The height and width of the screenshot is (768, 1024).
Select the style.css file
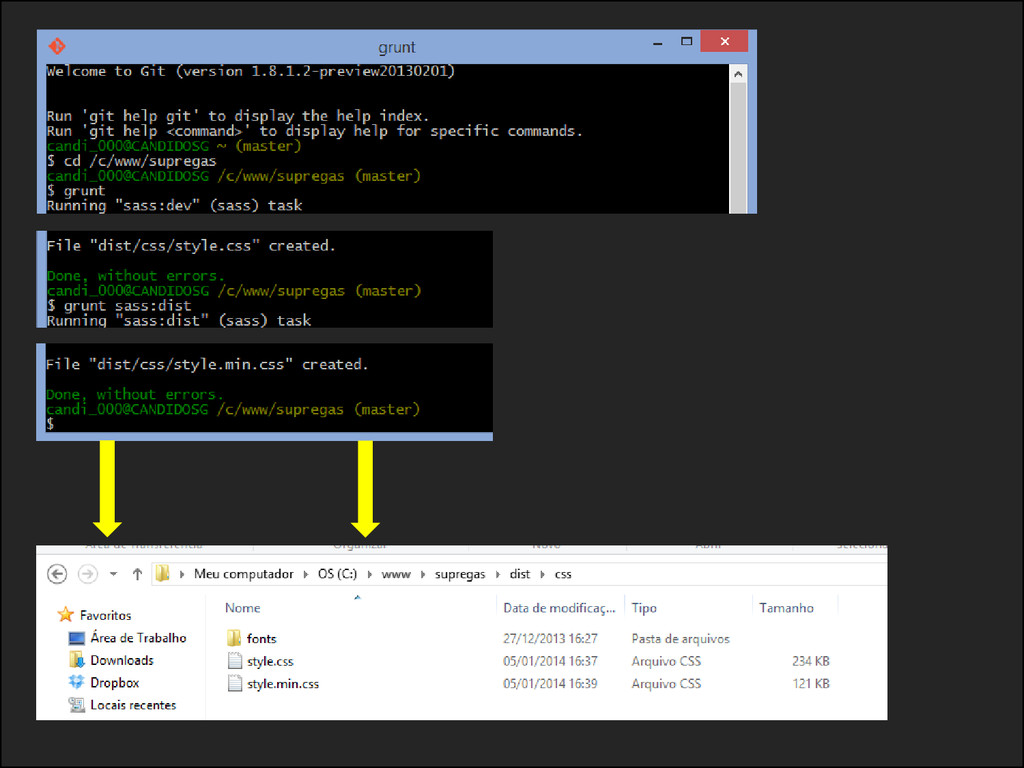coord(270,662)
